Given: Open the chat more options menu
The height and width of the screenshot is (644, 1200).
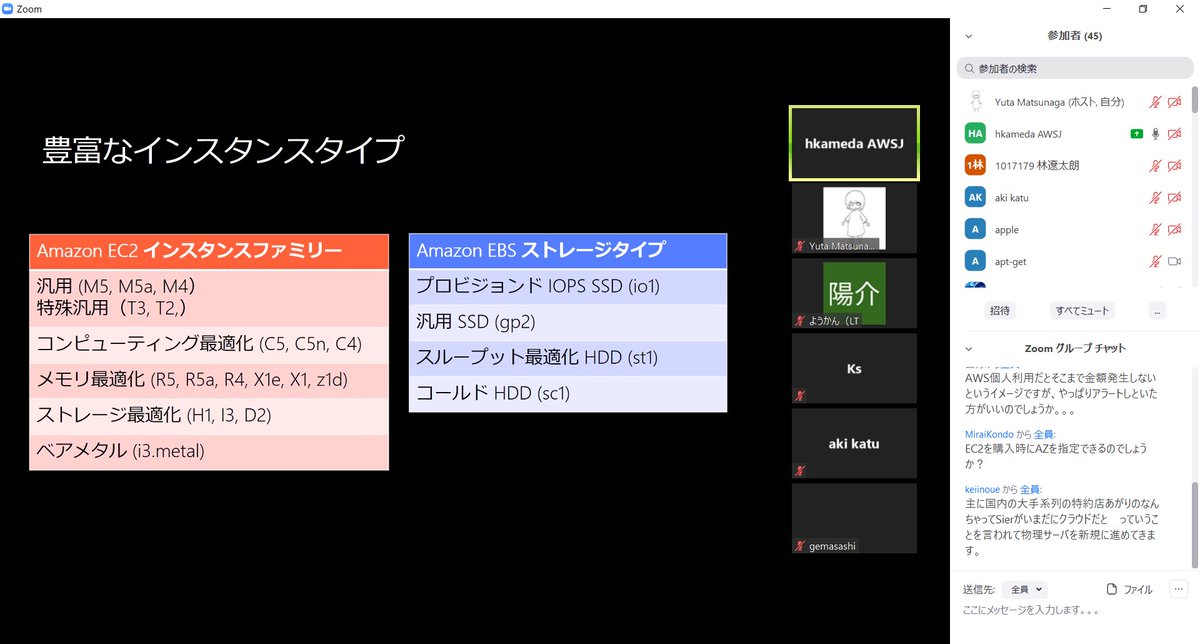Looking at the screenshot, I should click(x=1178, y=589).
